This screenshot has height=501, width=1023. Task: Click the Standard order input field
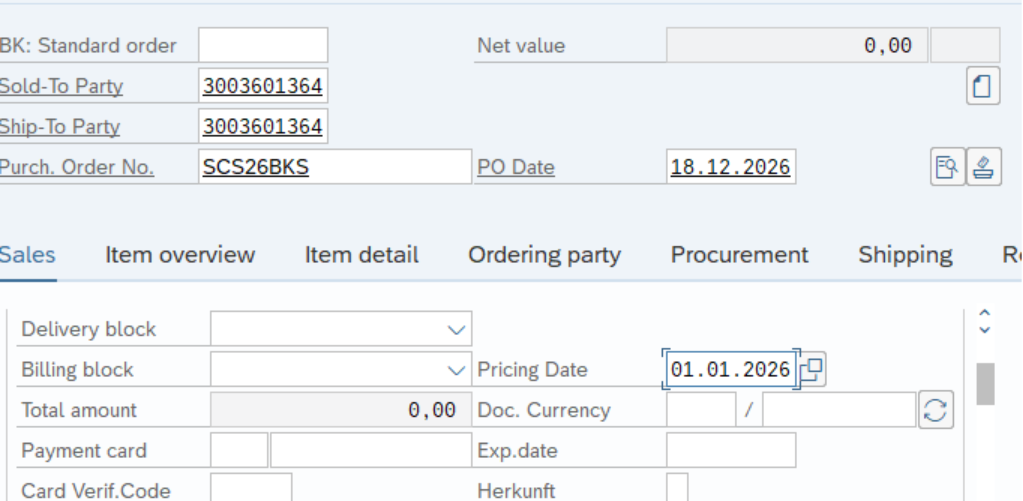point(263,45)
